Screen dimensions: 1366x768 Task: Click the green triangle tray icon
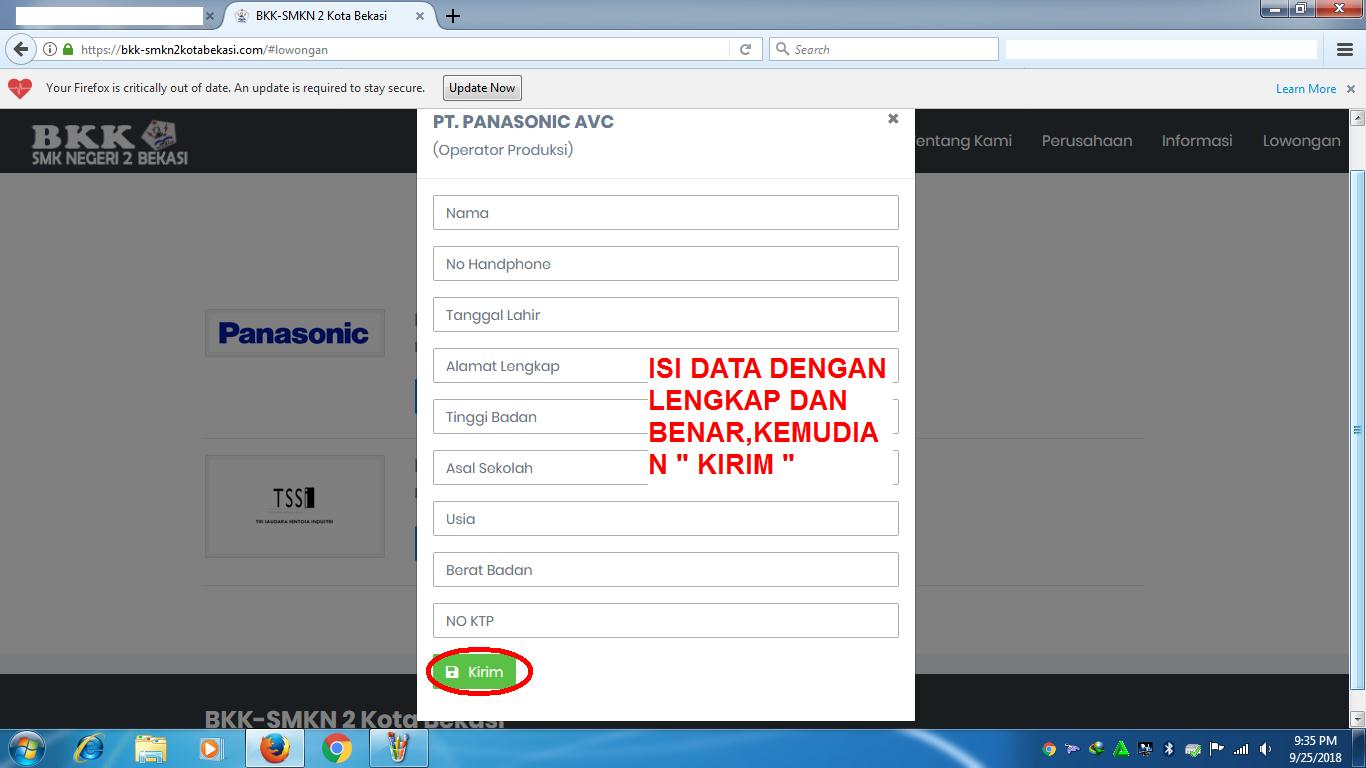coord(1121,749)
